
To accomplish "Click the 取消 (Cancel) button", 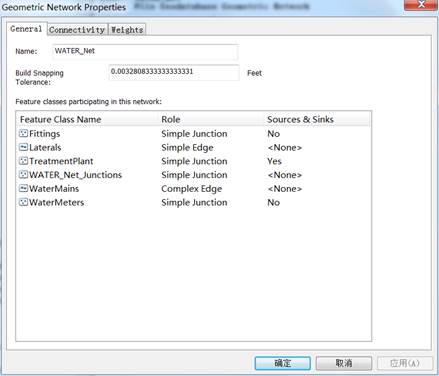I will pyautogui.click(x=344, y=363).
